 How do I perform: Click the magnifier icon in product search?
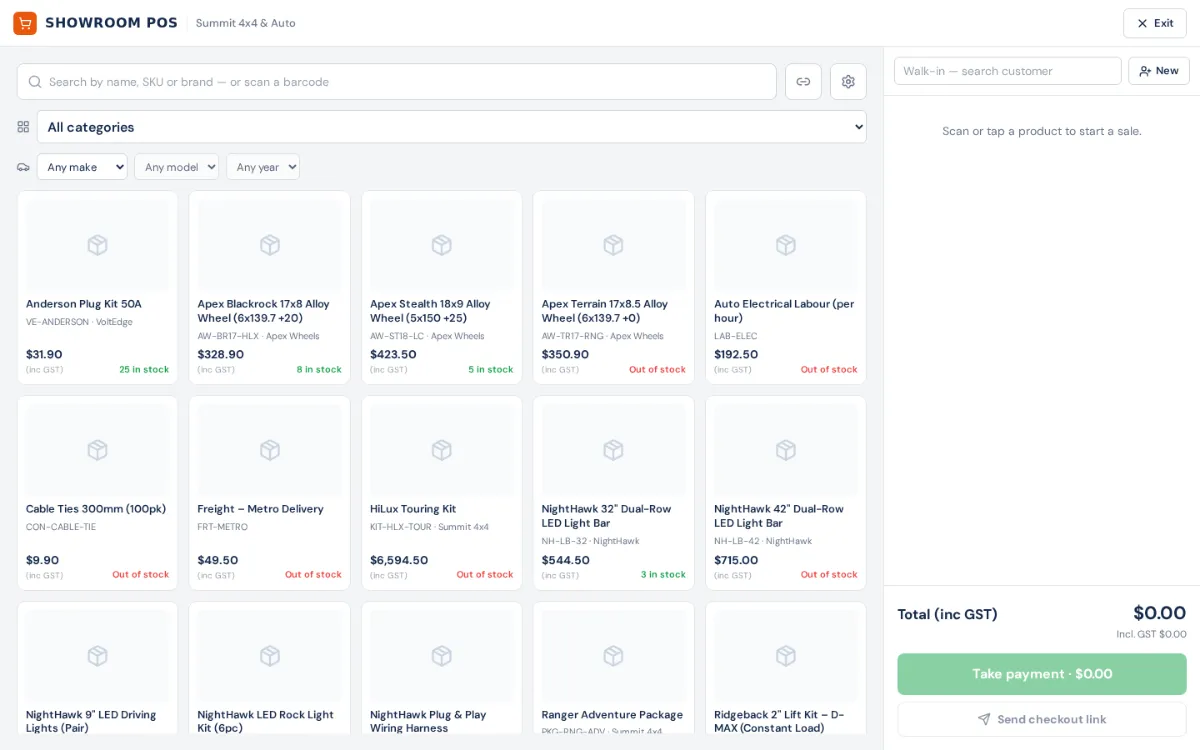pyautogui.click(x=35, y=82)
